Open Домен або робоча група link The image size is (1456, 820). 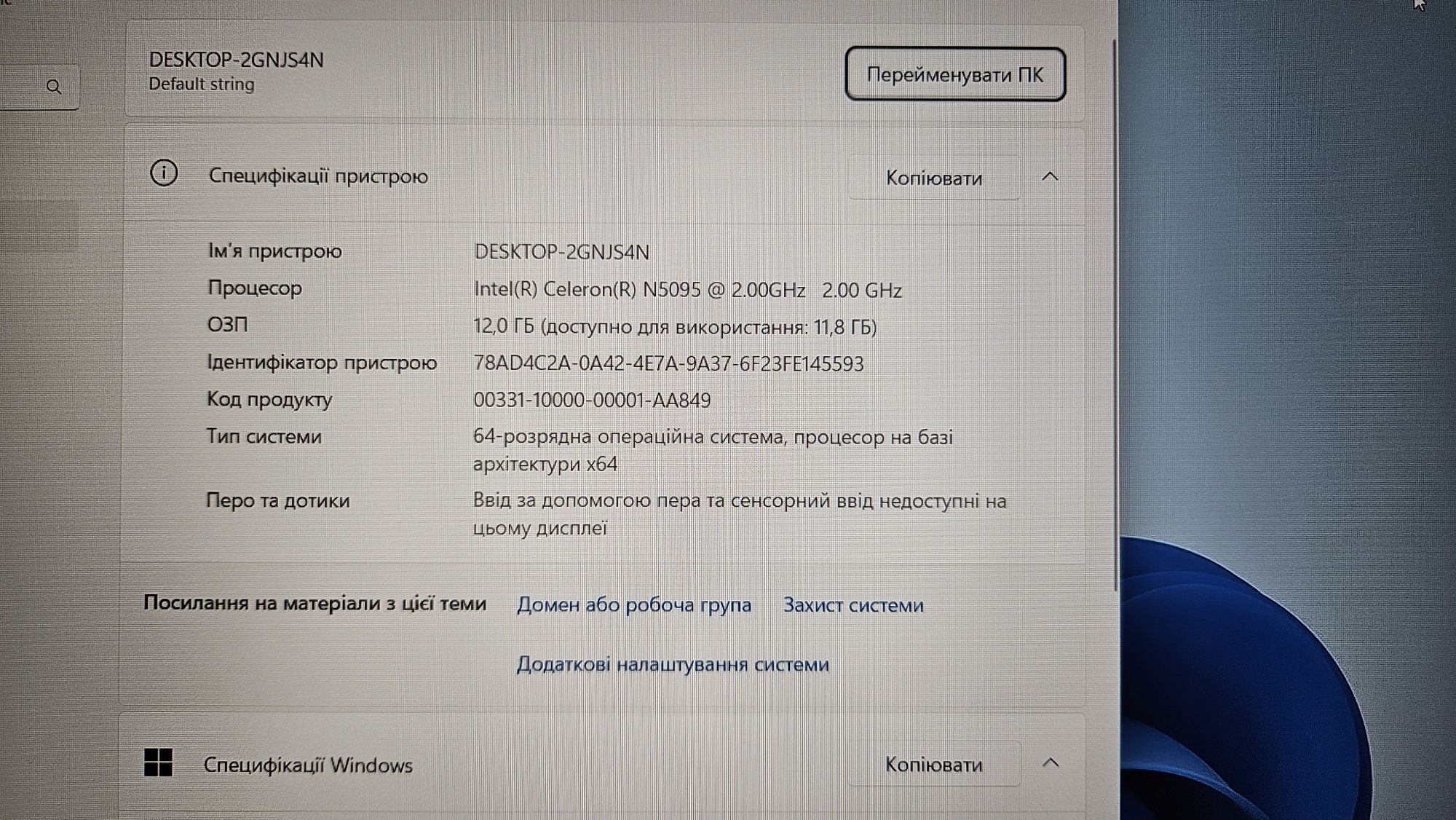pos(634,604)
